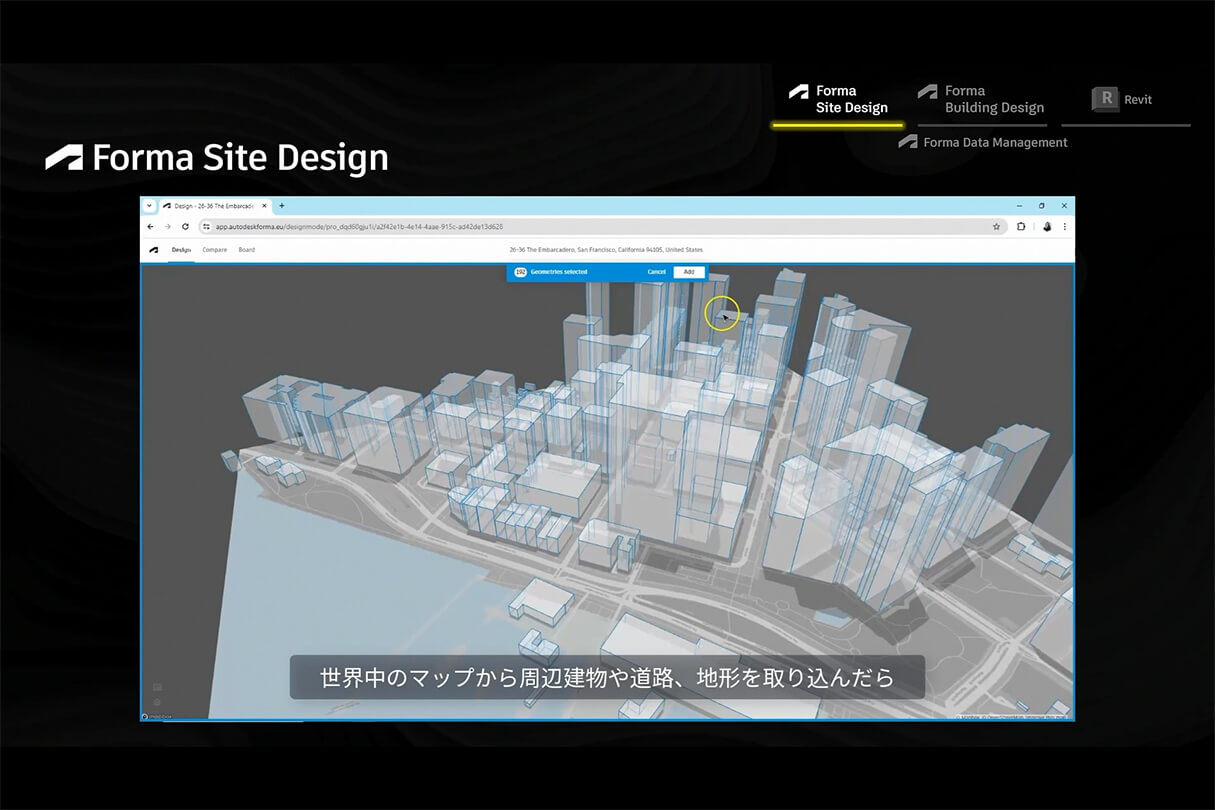Image resolution: width=1215 pixels, height=810 pixels.
Task: Click the Autodesk Forma logo in app header
Action: coord(154,250)
